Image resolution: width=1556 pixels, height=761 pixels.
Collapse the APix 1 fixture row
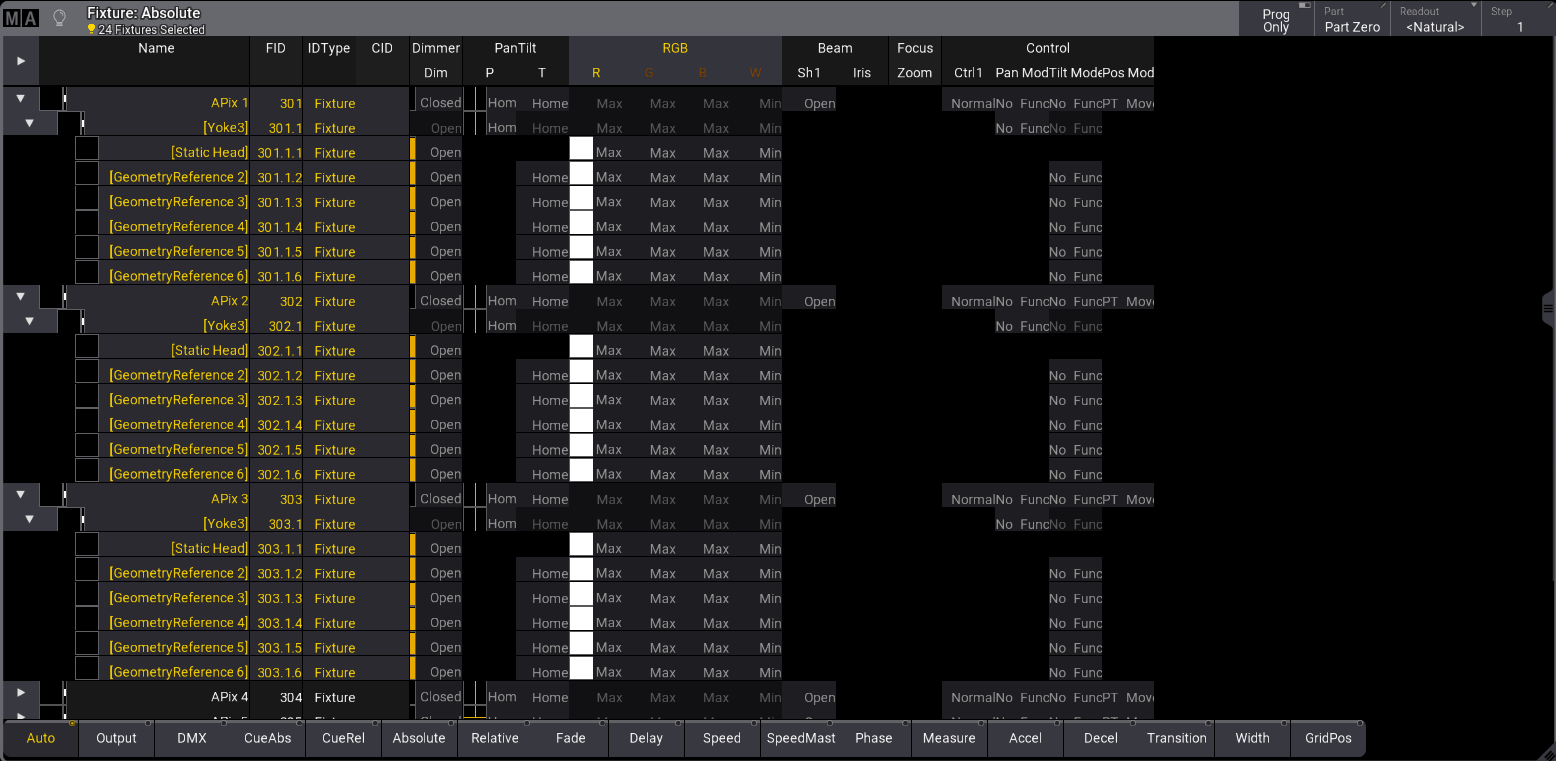coord(21,99)
